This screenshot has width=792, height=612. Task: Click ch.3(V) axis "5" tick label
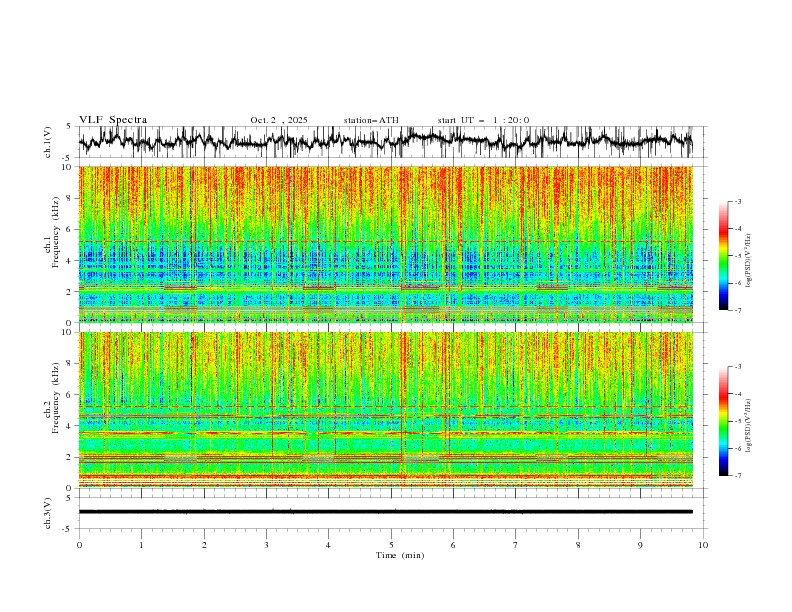coord(69,498)
